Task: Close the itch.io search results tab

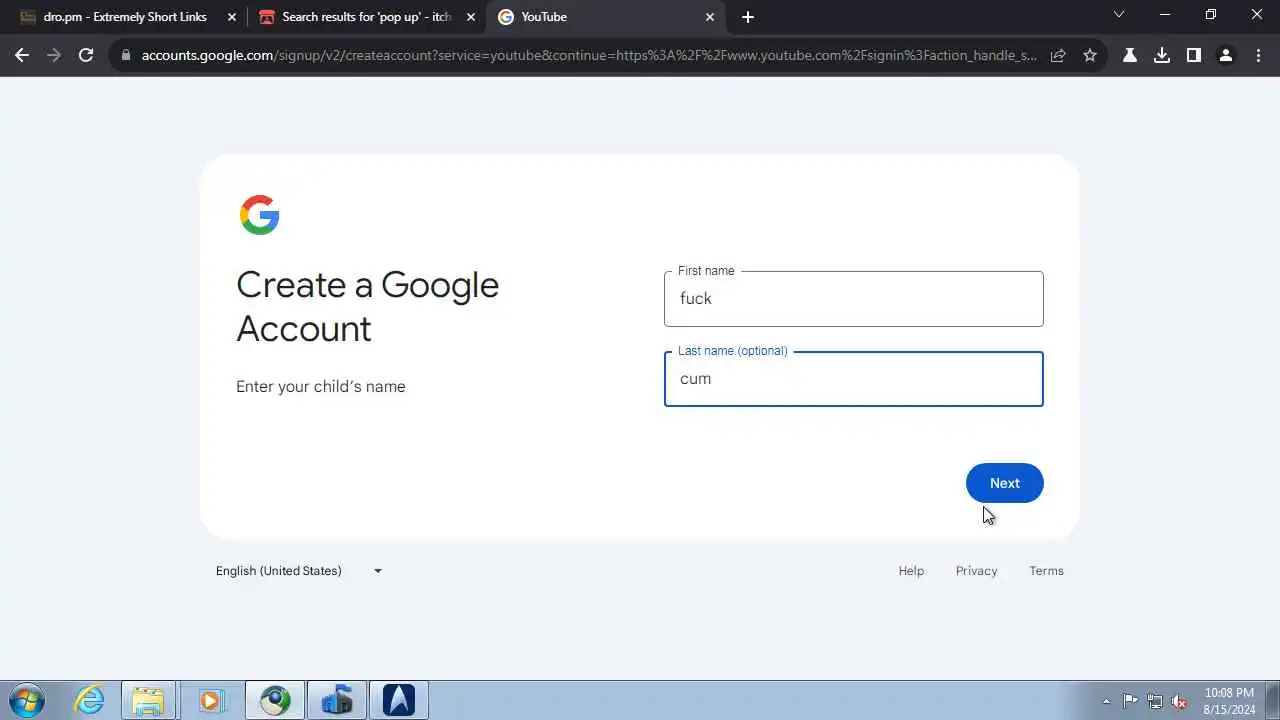Action: [x=471, y=17]
